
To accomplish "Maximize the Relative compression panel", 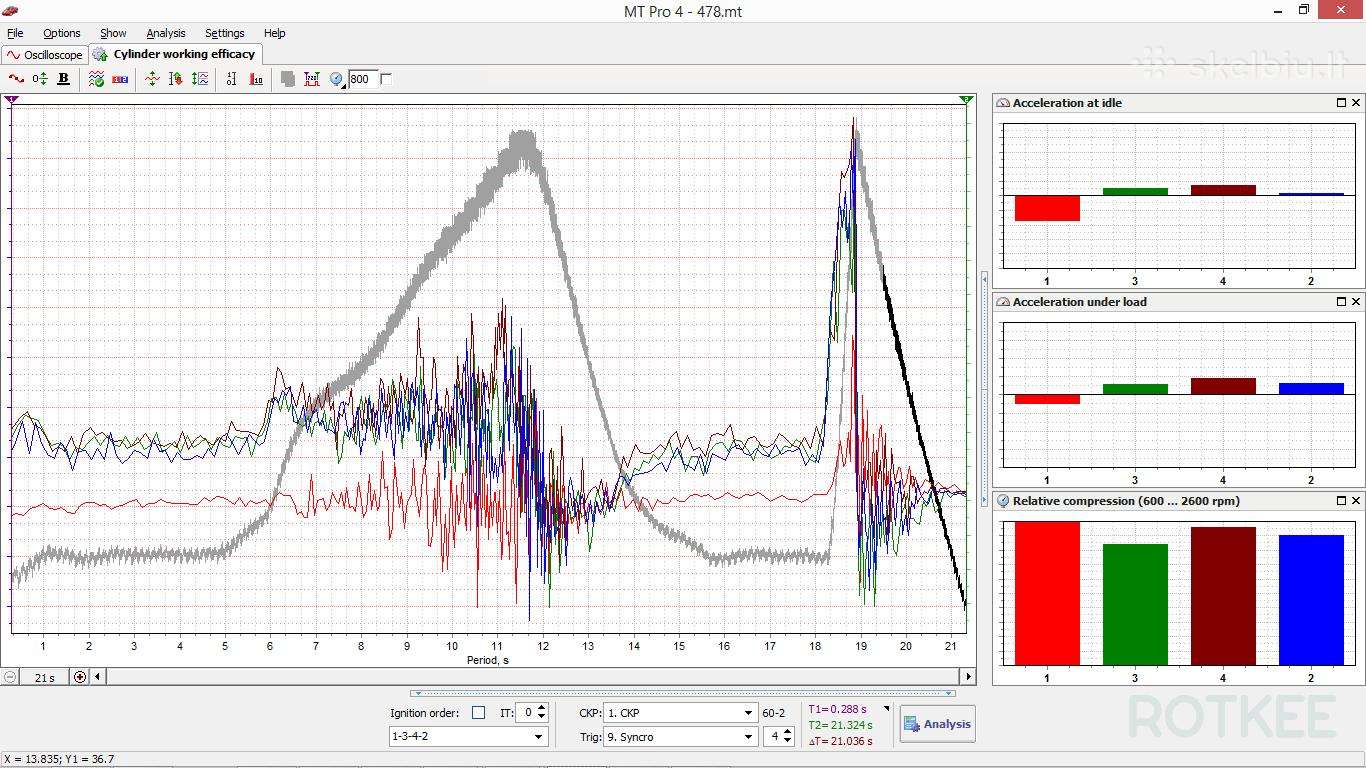I will click(1341, 500).
